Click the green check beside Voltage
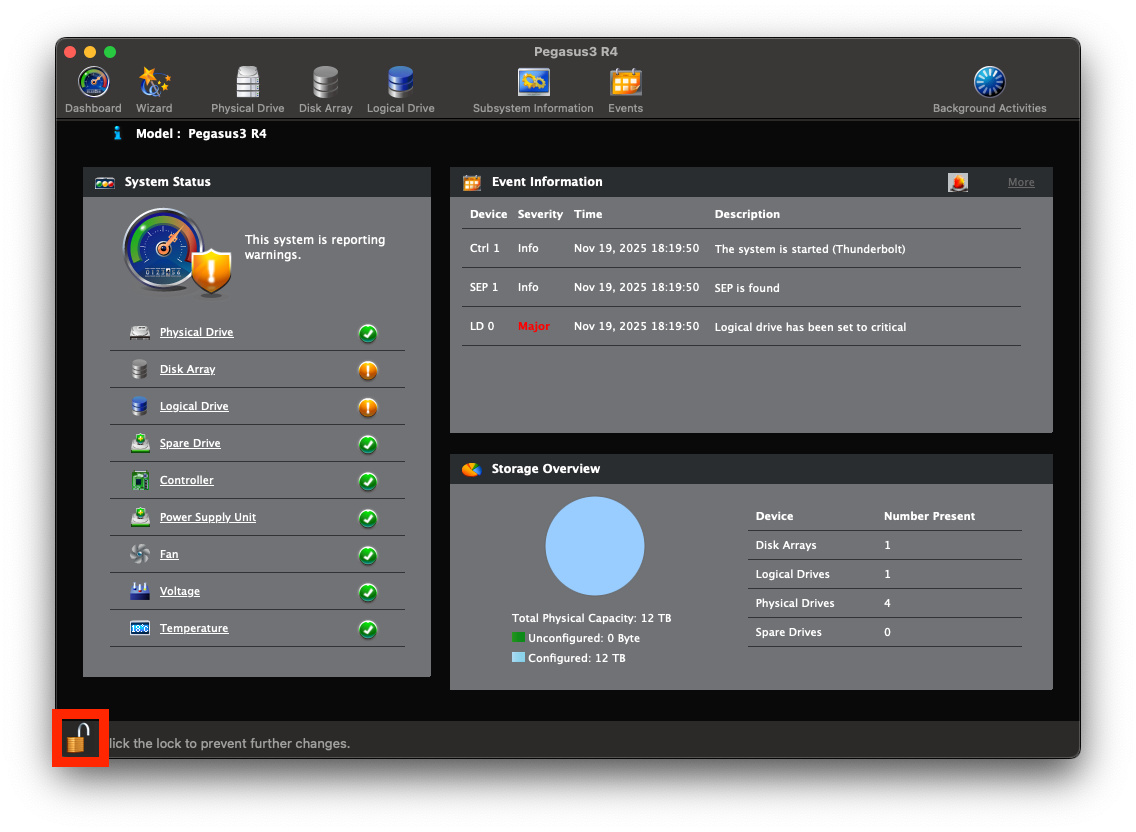Viewport: 1136px width, 832px height. (x=368, y=592)
